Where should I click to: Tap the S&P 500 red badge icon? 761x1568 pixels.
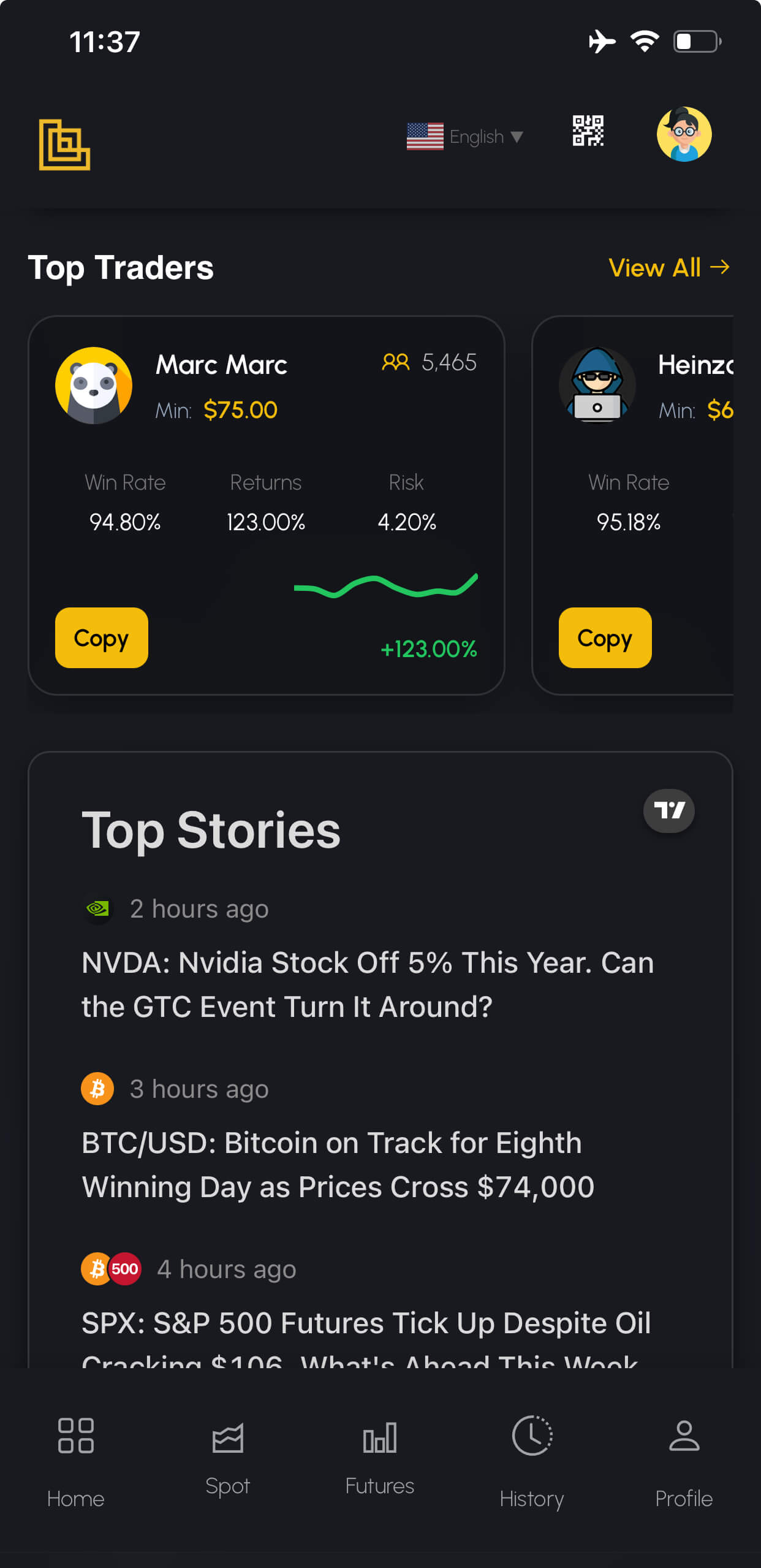pyautogui.click(x=125, y=1268)
